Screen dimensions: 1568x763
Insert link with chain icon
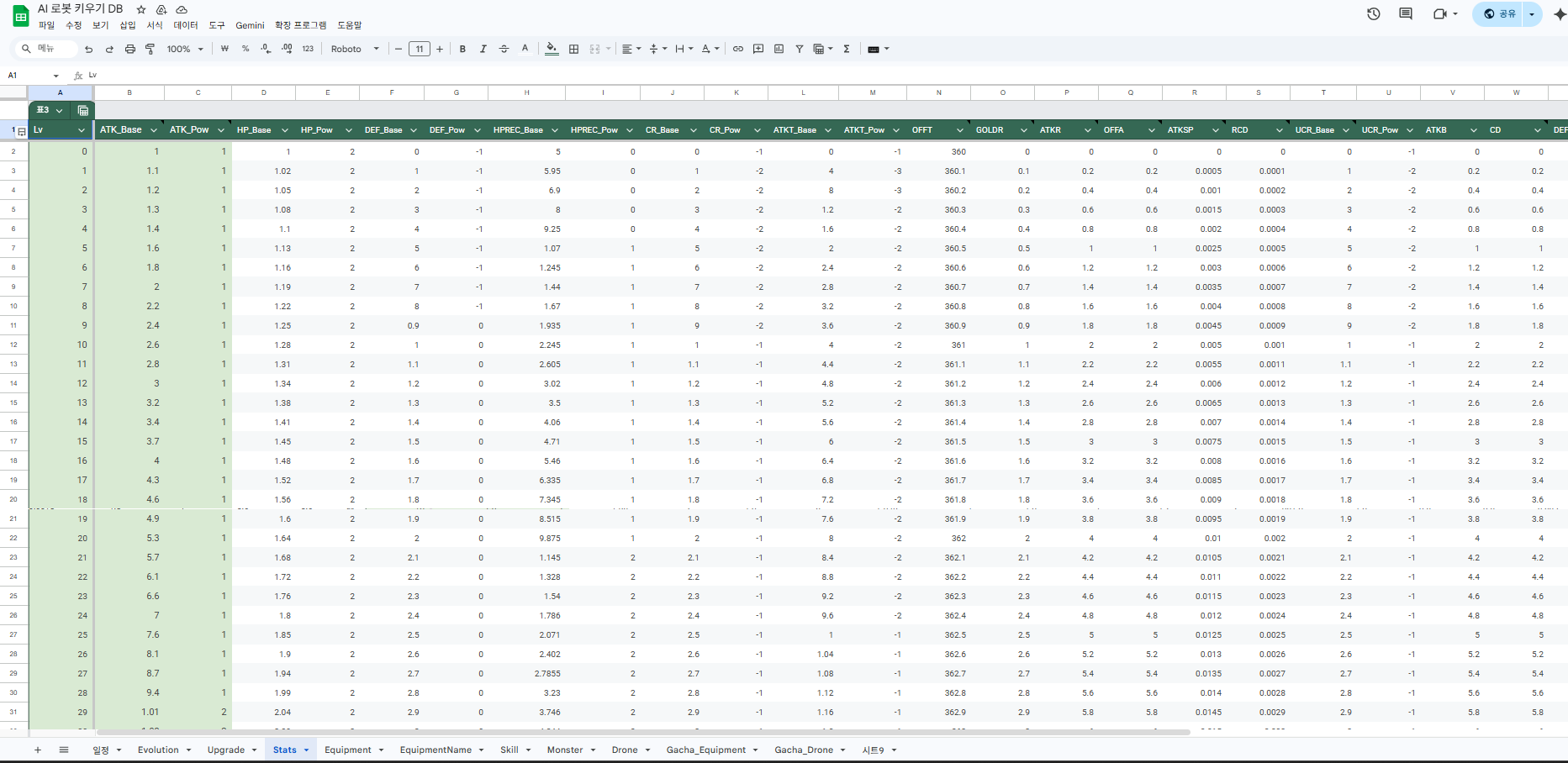click(x=737, y=49)
